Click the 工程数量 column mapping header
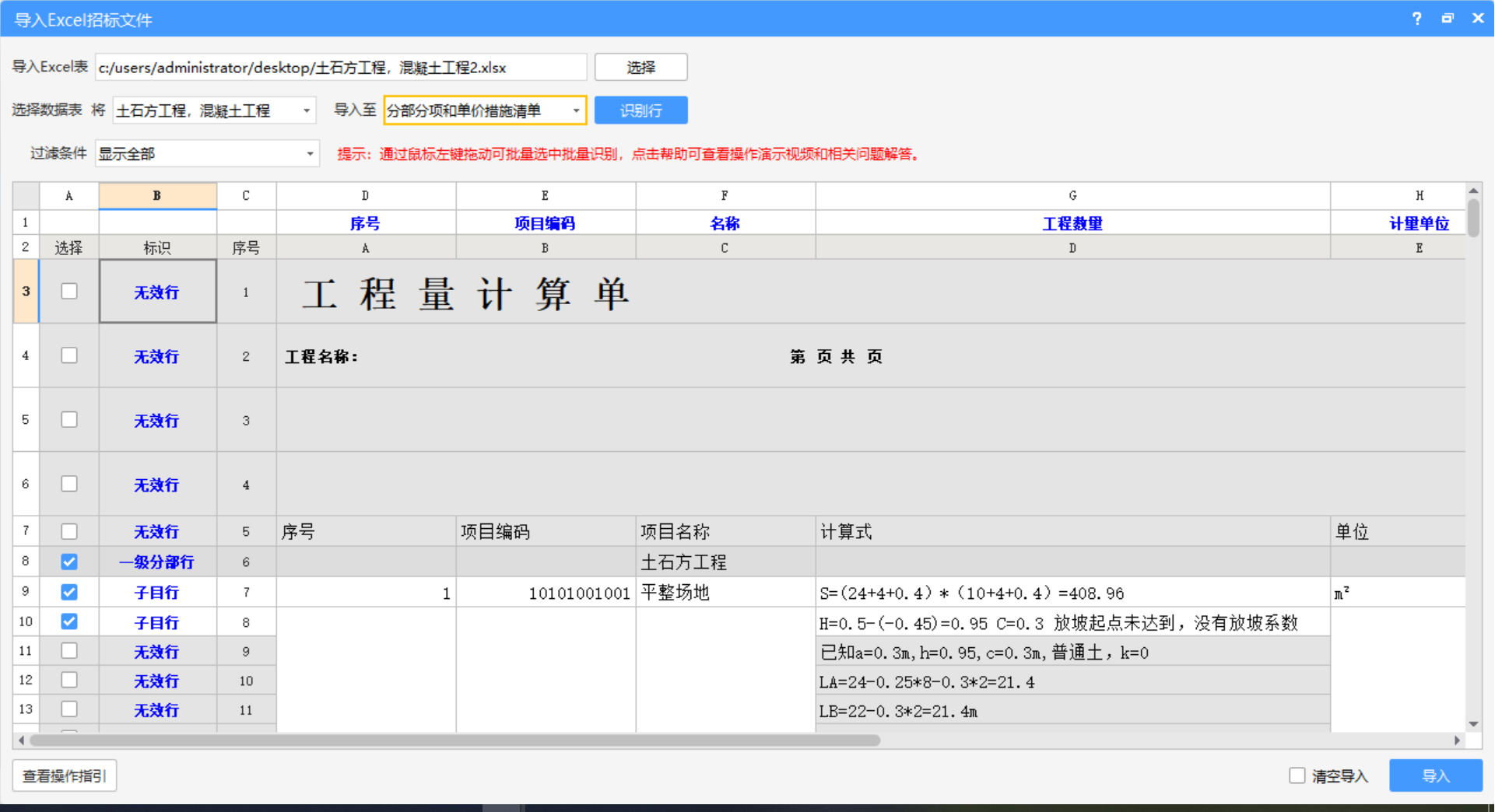Screen dimensions: 1502x812 pyautogui.click(x=1072, y=223)
